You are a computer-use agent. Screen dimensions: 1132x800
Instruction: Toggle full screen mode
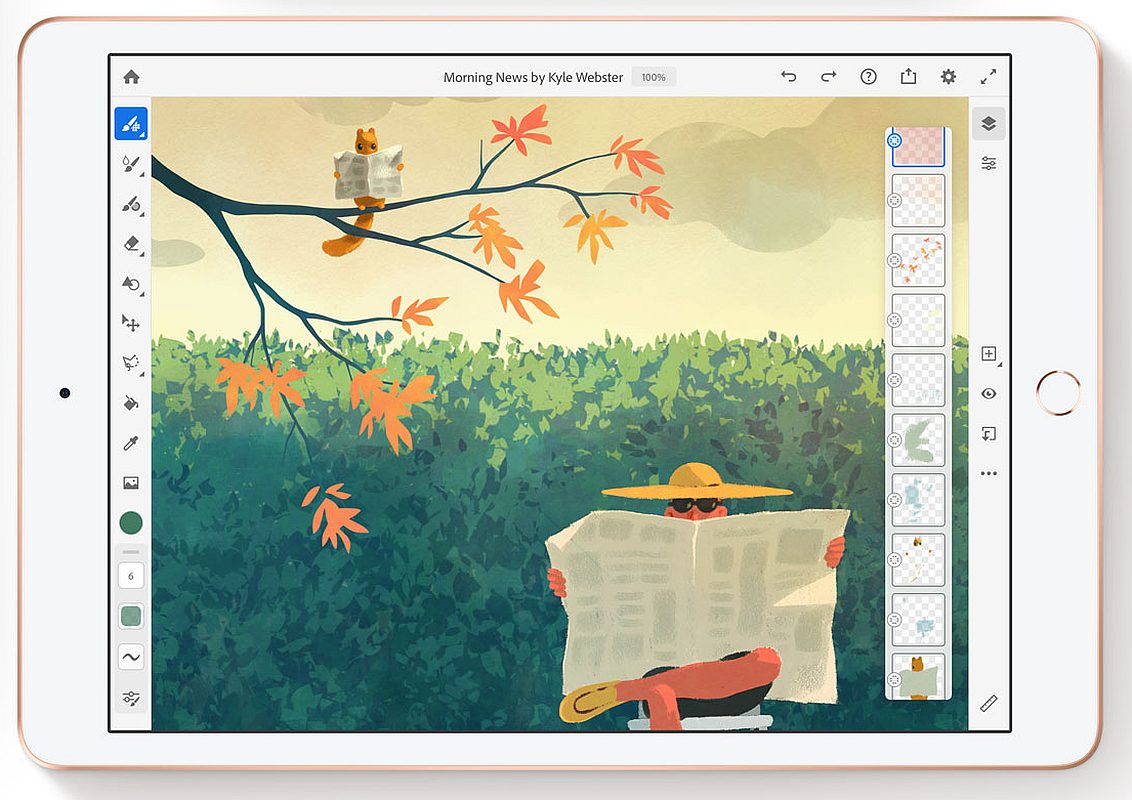coord(988,77)
